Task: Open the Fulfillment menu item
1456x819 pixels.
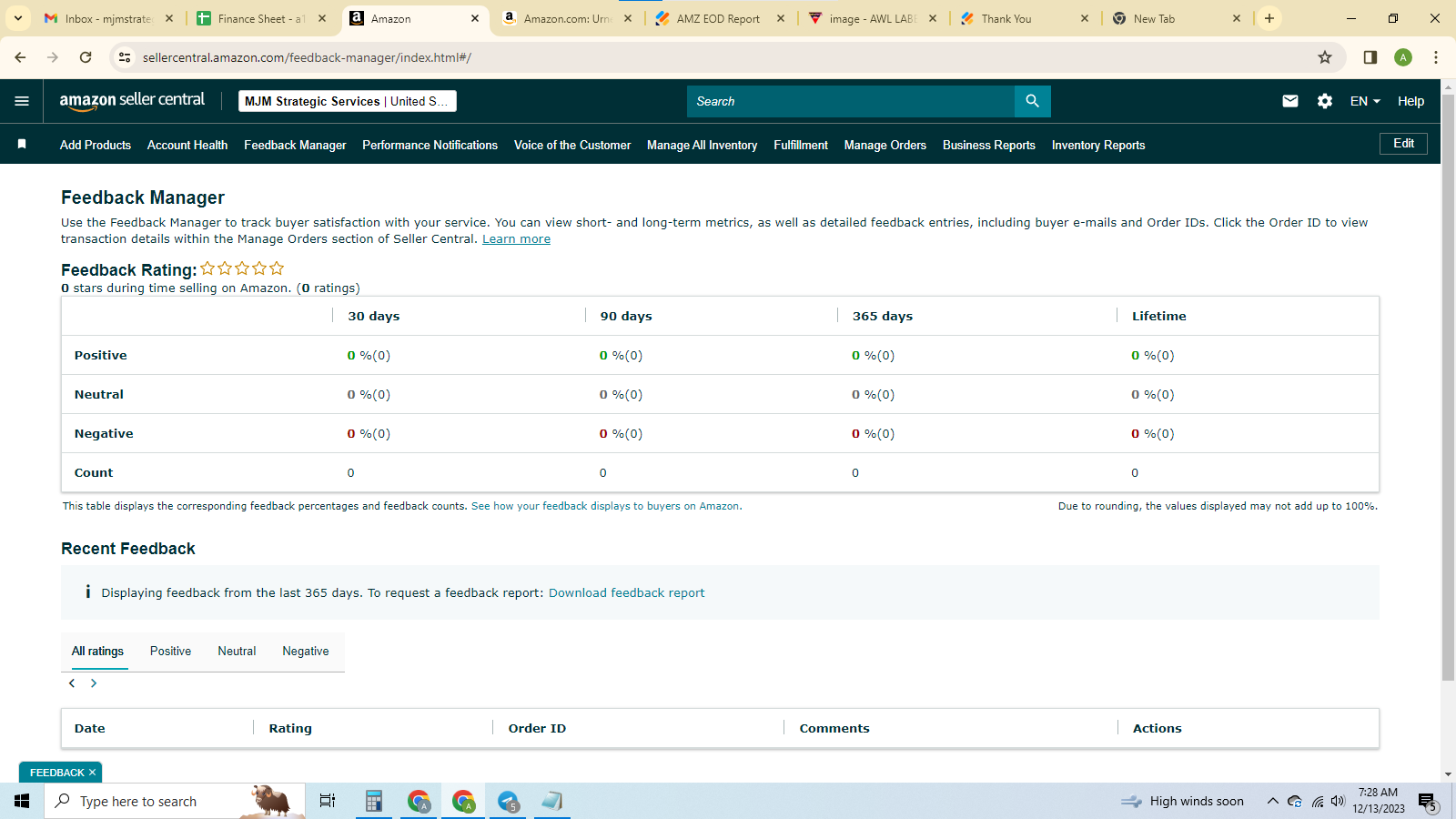Action: point(801,145)
